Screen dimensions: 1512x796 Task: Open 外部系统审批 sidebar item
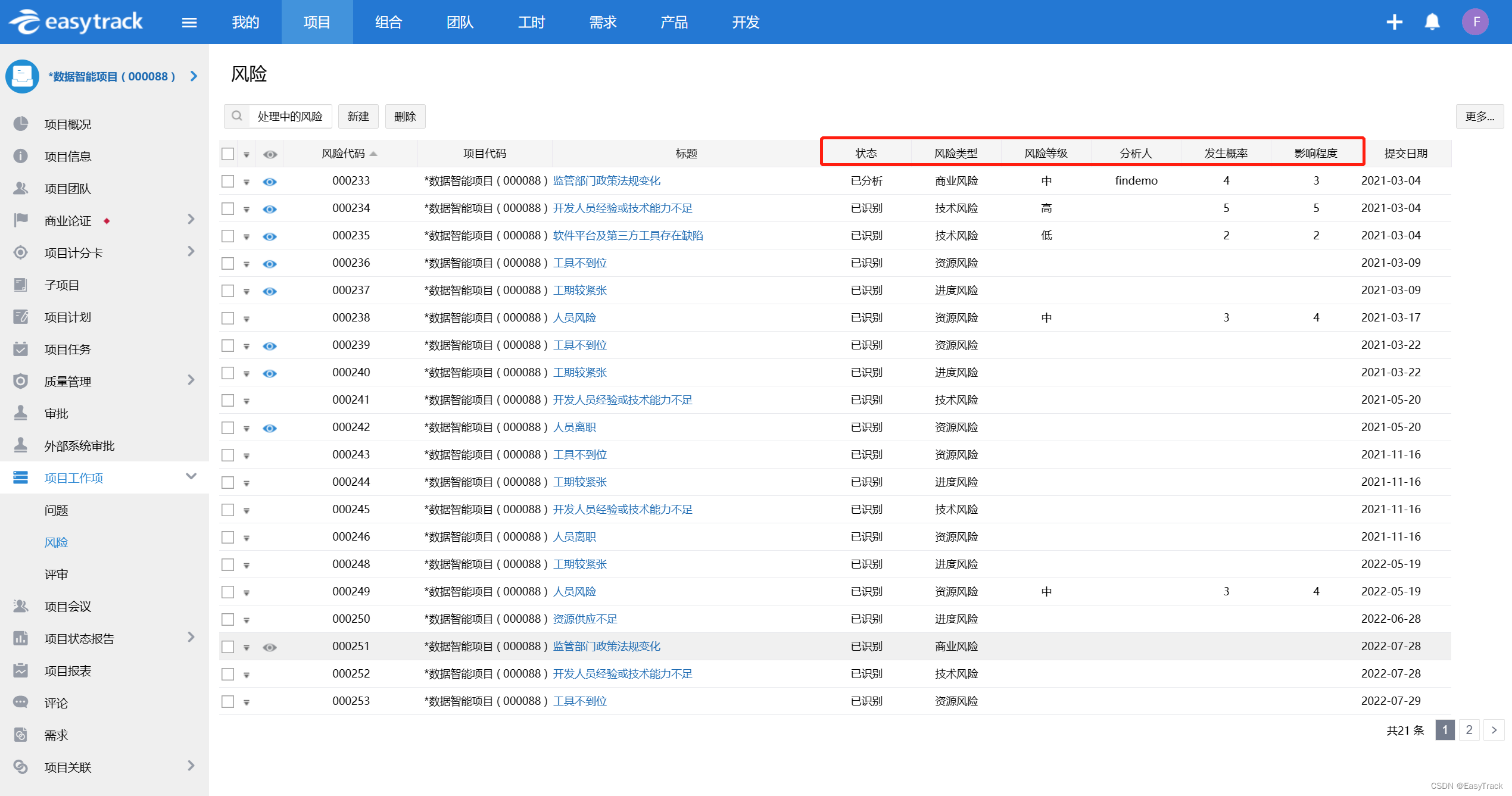79,446
